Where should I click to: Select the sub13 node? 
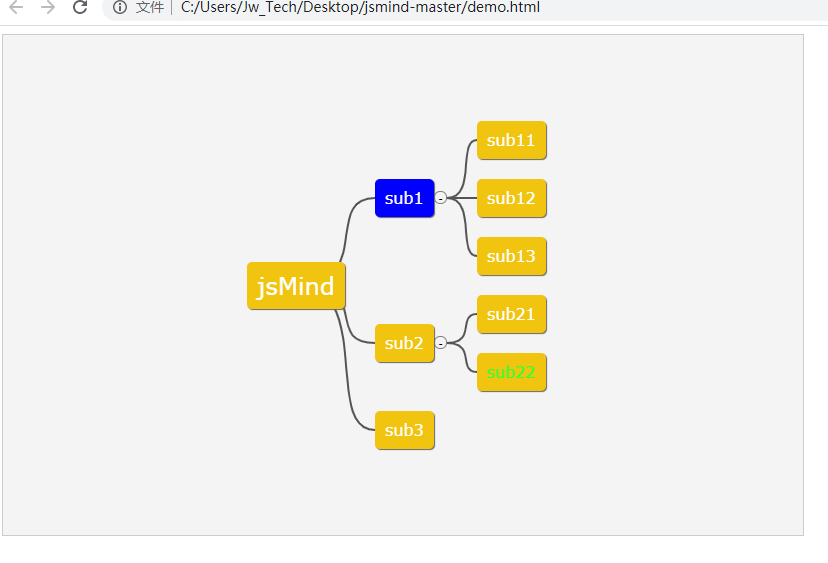click(x=512, y=256)
